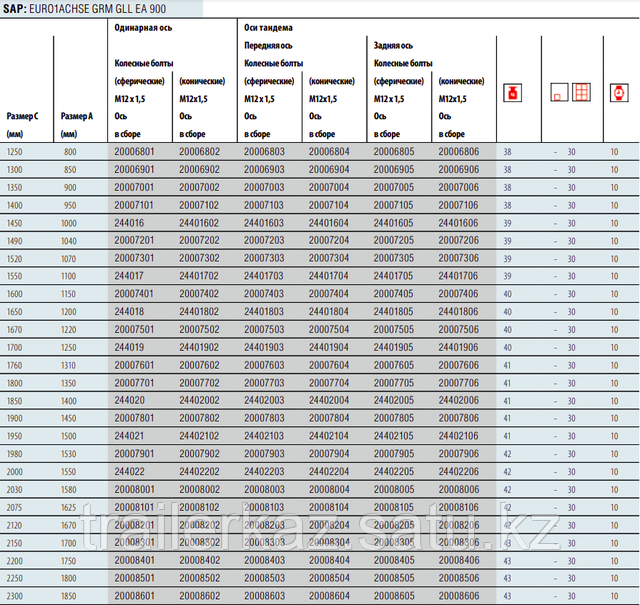Click the small red square pallet icon
Viewport: 640px width, 605px height.
click(559, 92)
